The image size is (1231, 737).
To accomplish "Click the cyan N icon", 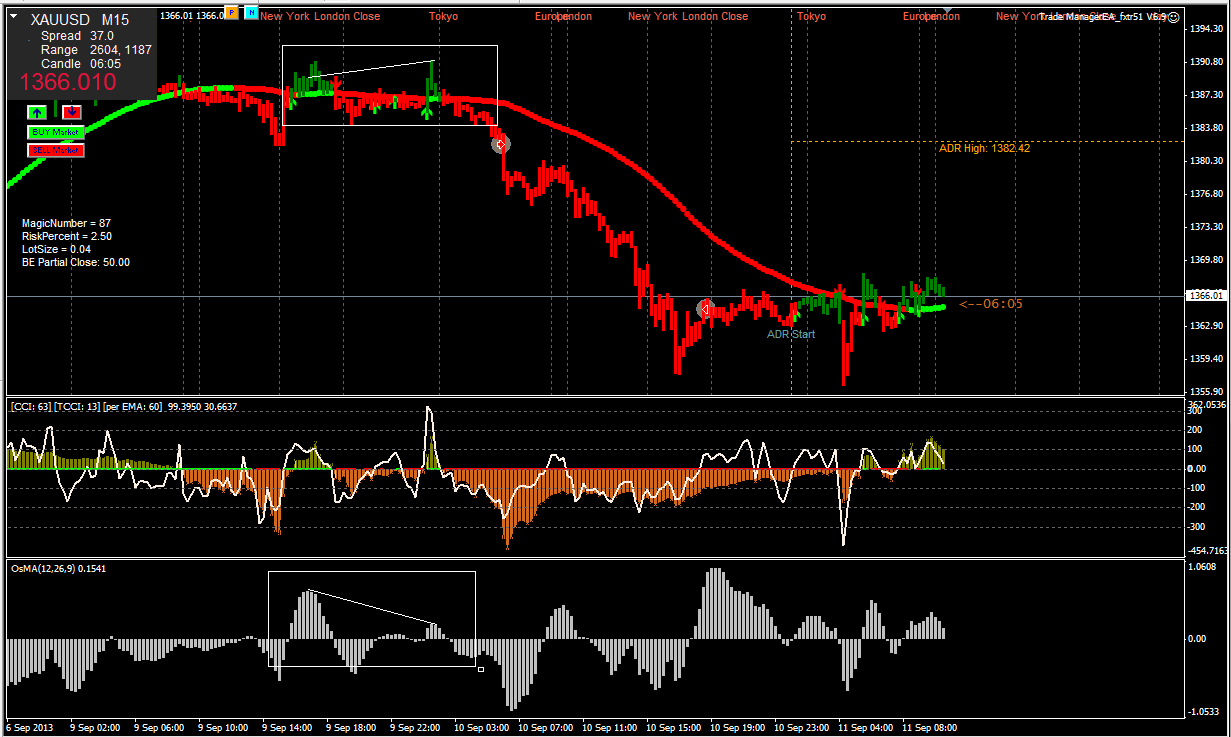I will pos(251,13).
